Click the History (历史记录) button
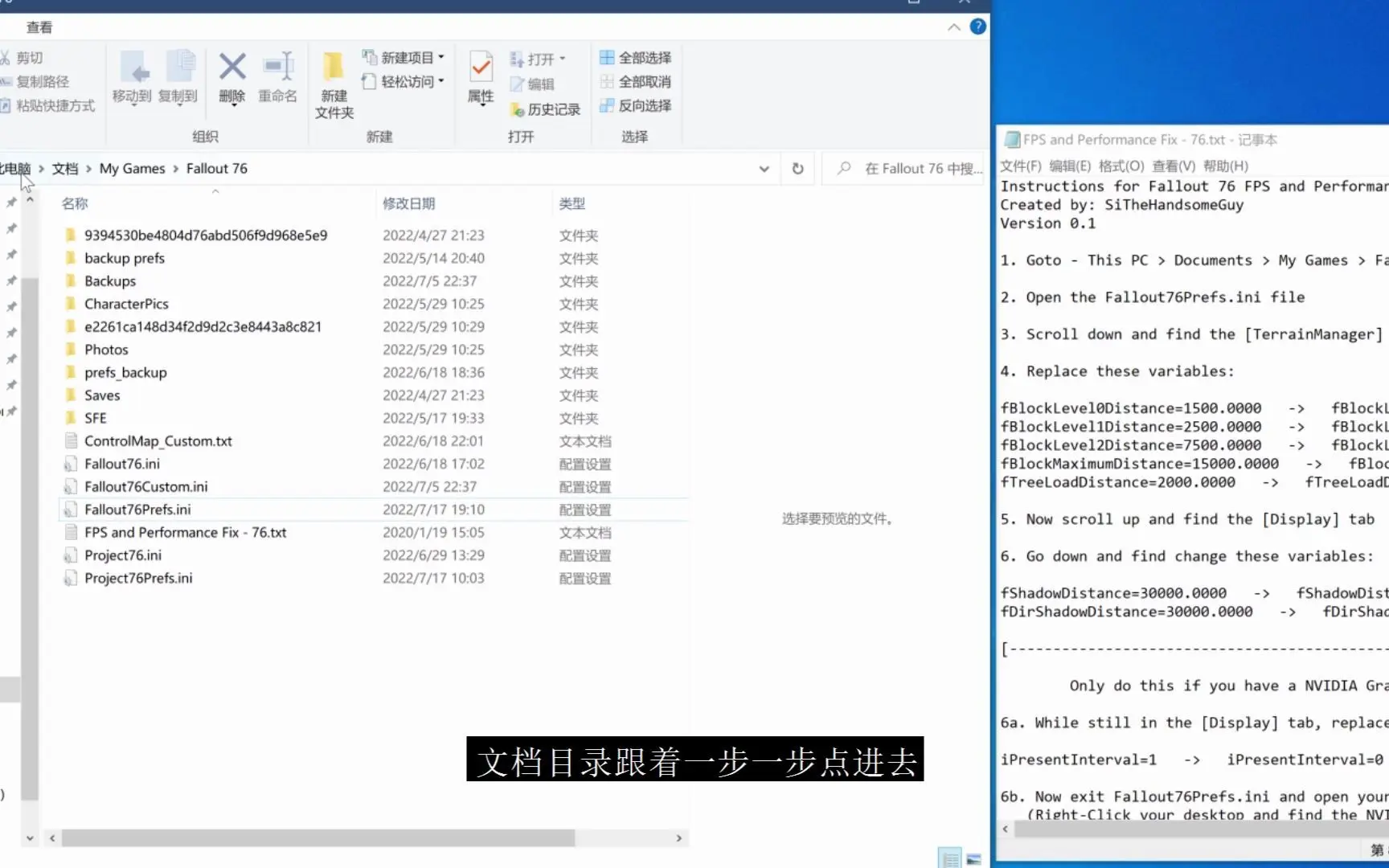1389x868 pixels. 545,109
